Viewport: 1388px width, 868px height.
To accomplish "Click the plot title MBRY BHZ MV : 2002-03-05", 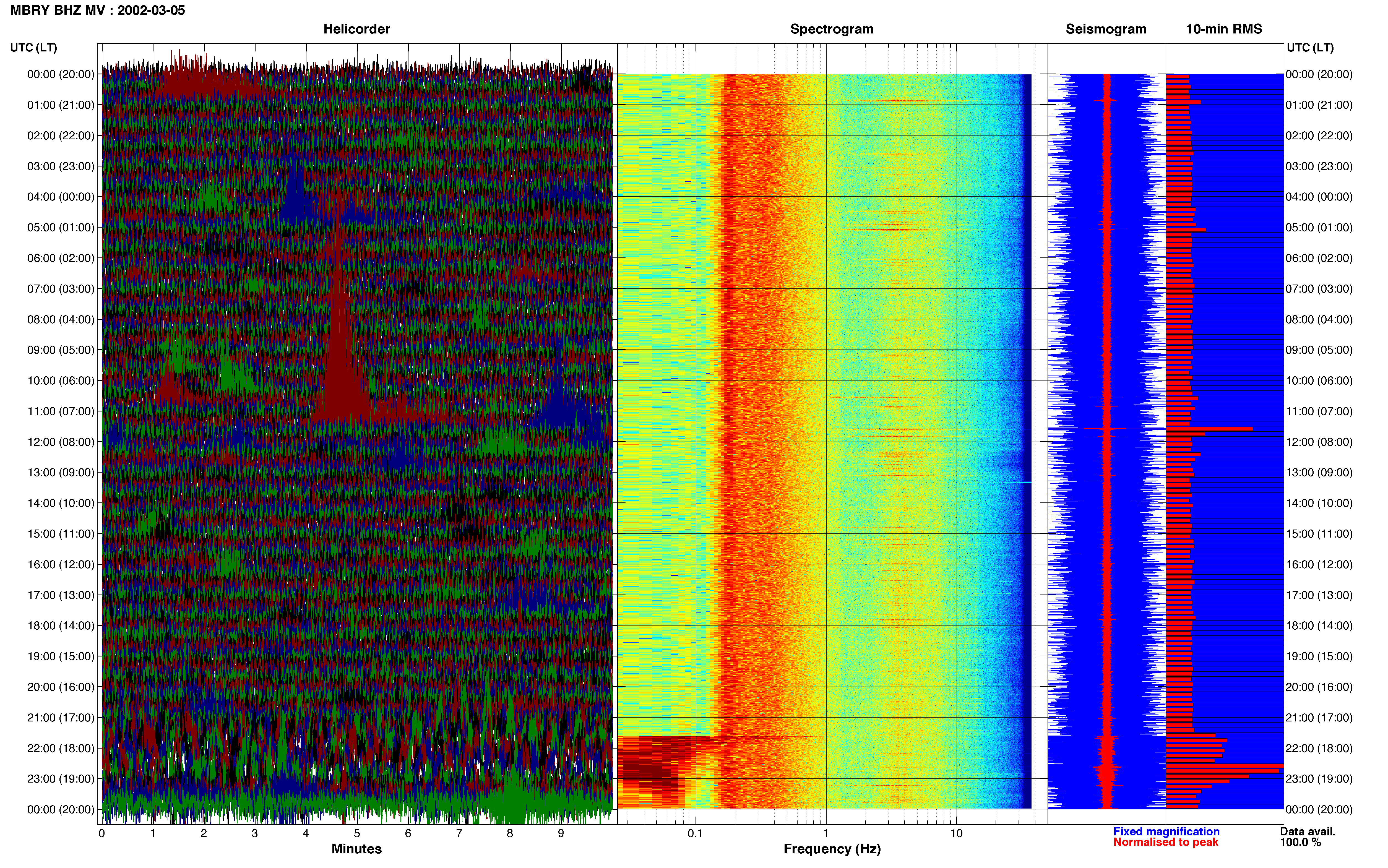I will pyautogui.click(x=98, y=10).
